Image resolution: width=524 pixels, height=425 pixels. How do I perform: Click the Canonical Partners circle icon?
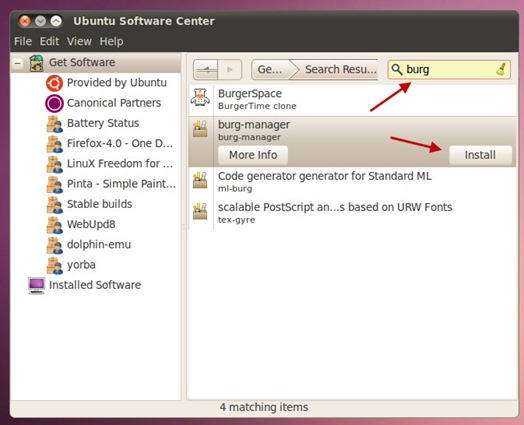54,103
